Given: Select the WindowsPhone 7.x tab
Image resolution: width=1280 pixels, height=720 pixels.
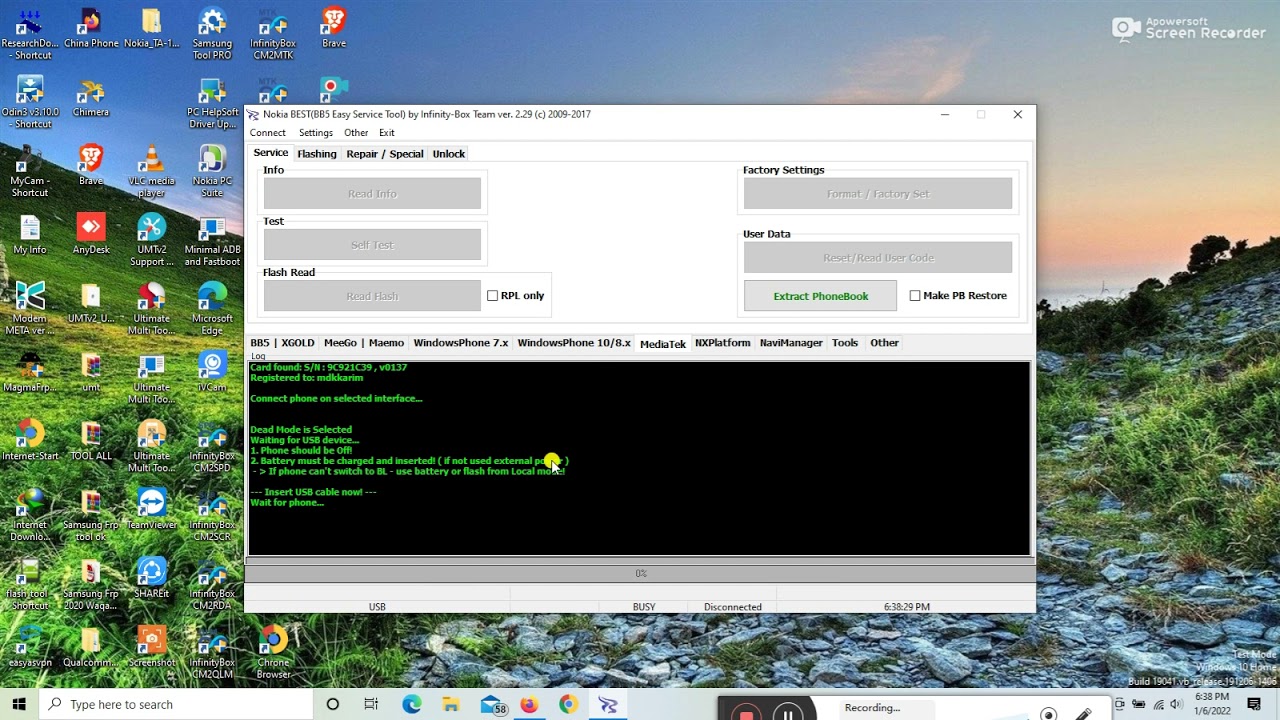Looking at the screenshot, I should (461, 343).
